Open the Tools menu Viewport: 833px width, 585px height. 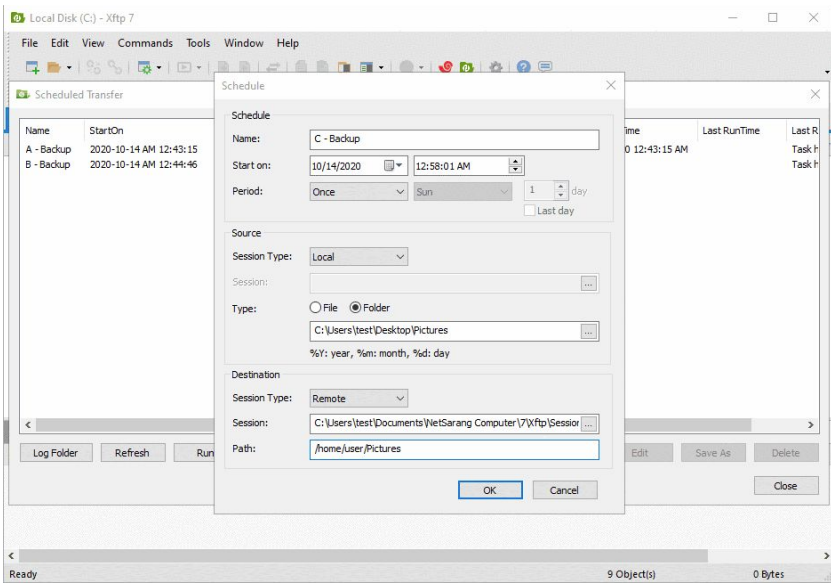(198, 43)
